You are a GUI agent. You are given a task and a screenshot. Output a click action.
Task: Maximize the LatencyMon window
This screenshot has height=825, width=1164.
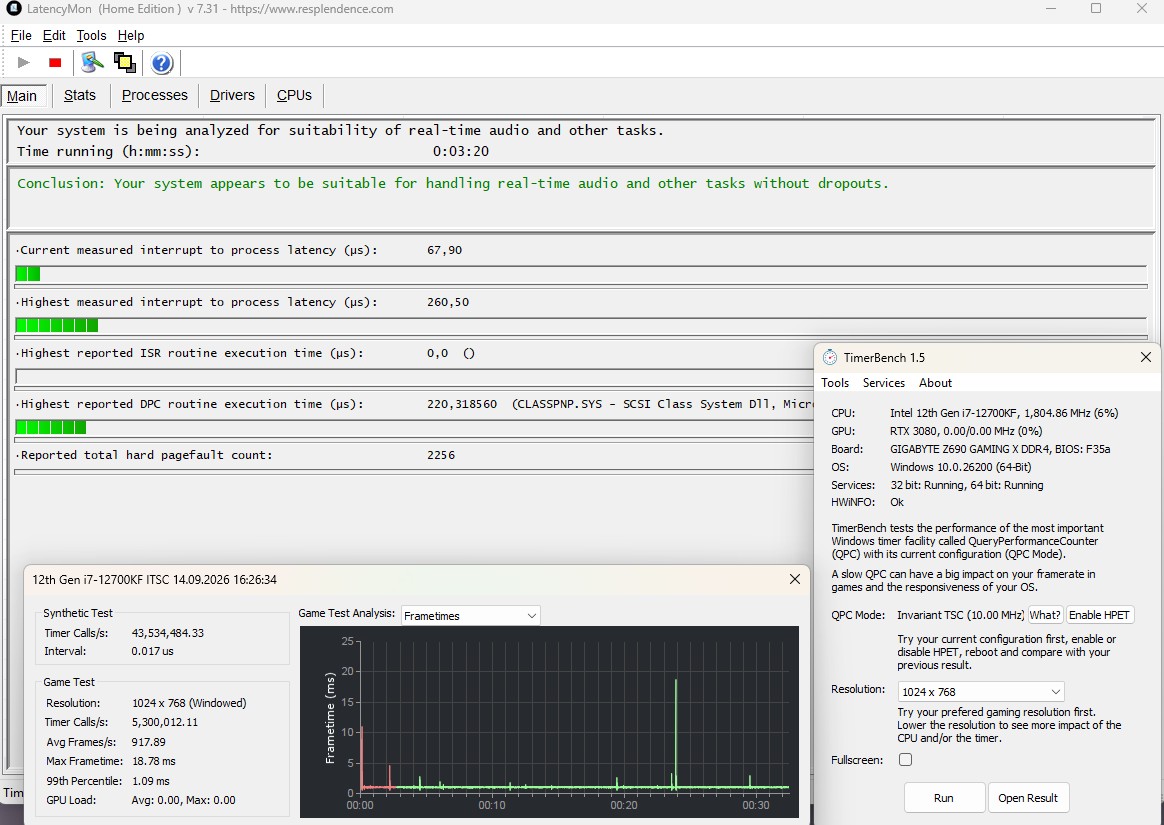pos(1096,9)
